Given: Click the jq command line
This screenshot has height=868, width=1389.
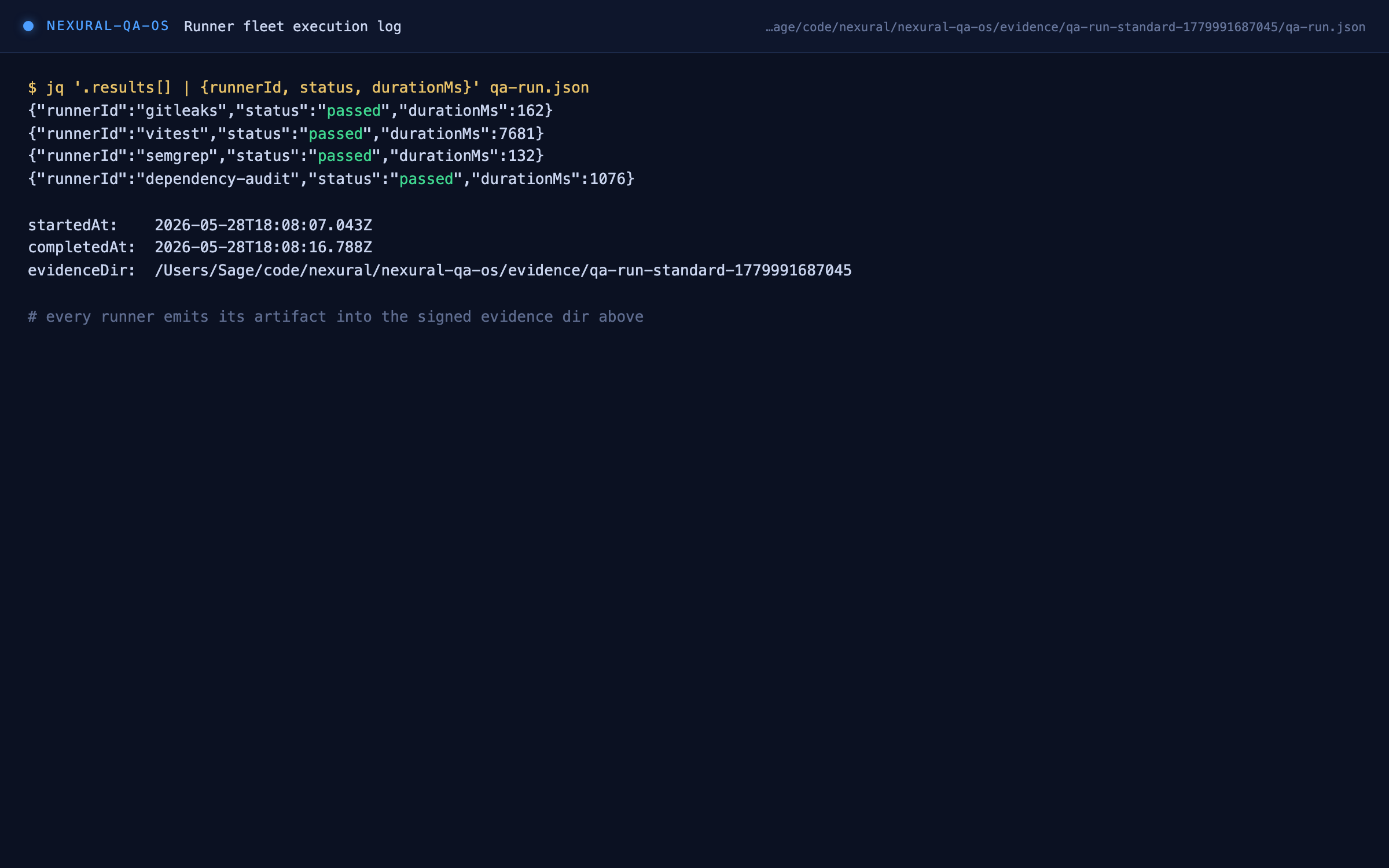Looking at the screenshot, I should 308,87.
